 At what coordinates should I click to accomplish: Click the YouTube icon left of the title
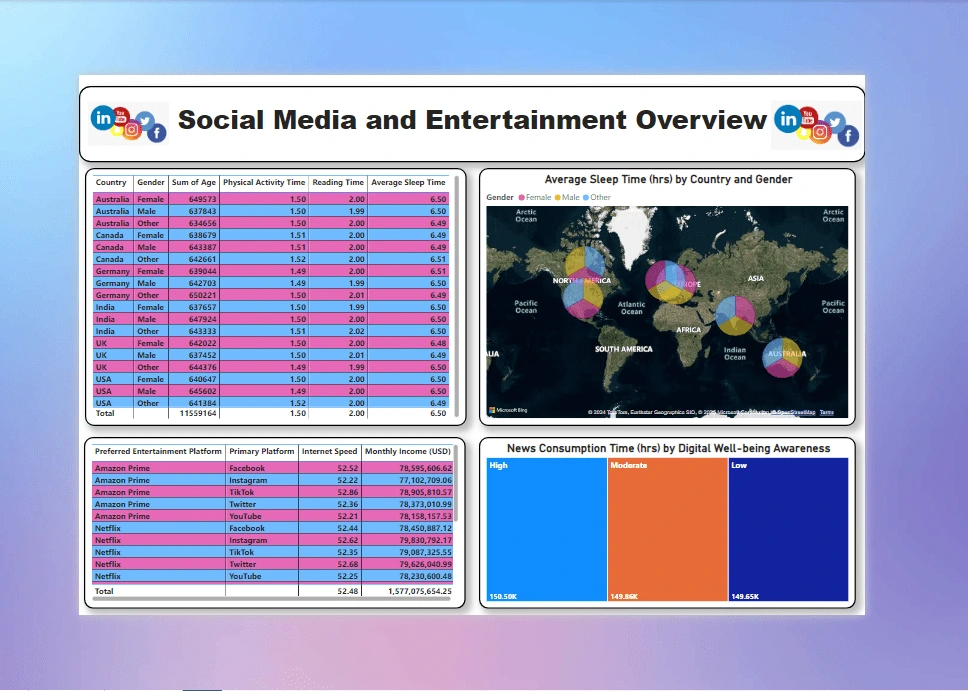(121, 115)
